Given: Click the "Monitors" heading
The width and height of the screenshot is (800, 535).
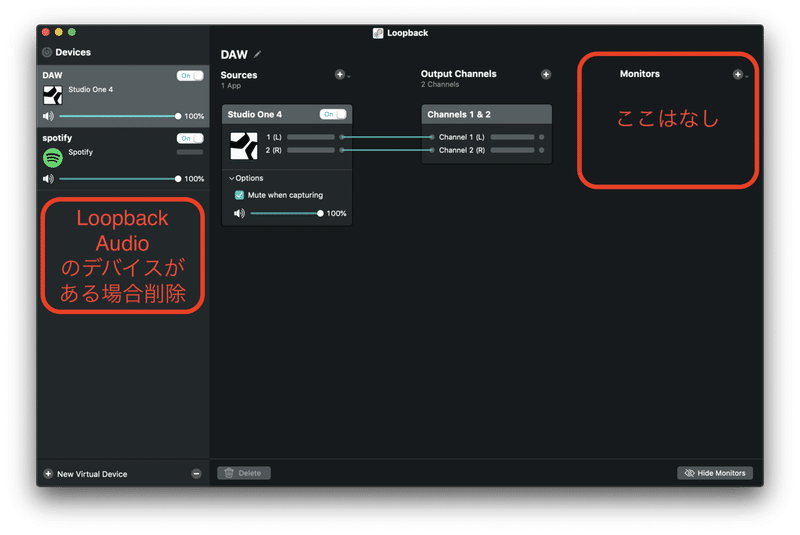Looking at the screenshot, I should coord(640,73).
